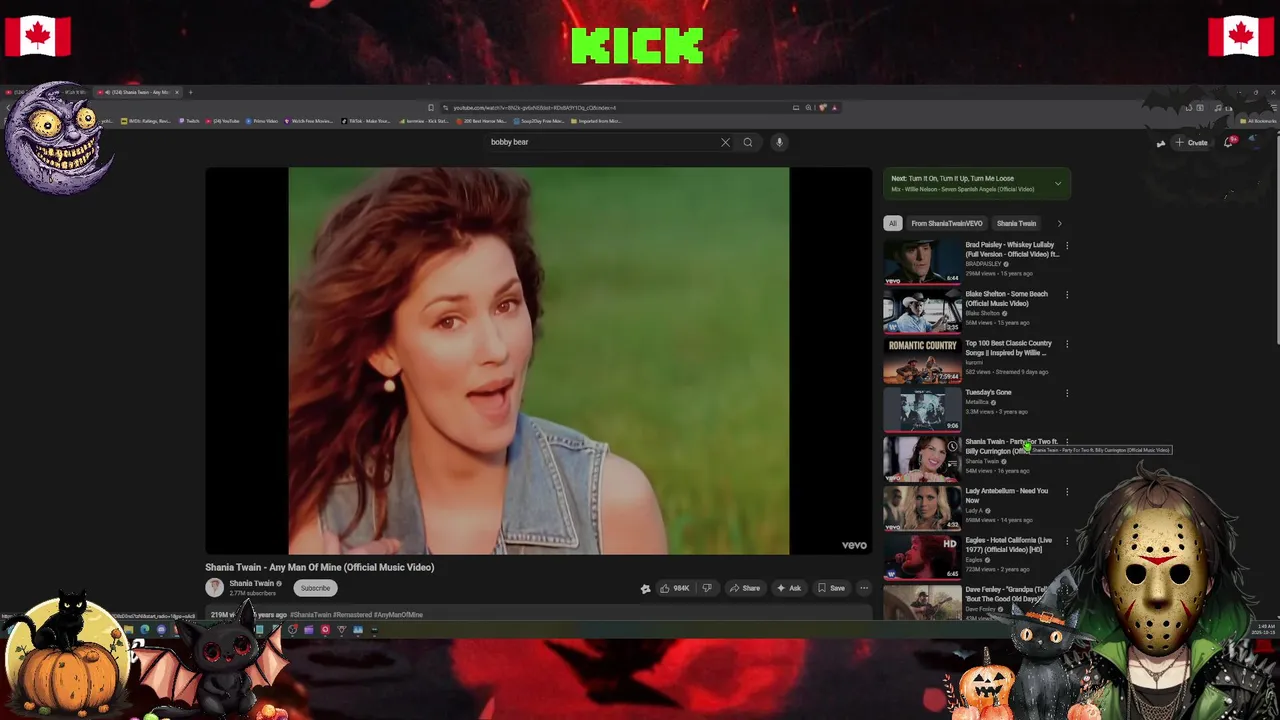Viewport: 1280px width, 720px height.
Task: Click the sparkle remix icon left of like
Action: (x=645, y=588)
